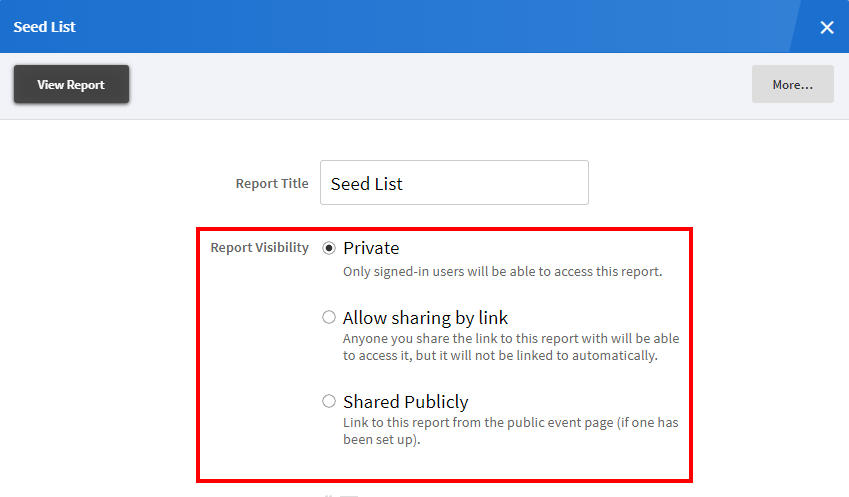849x497 pixels.
Task: Click the "Private" option label text
Action: (371, 248)
